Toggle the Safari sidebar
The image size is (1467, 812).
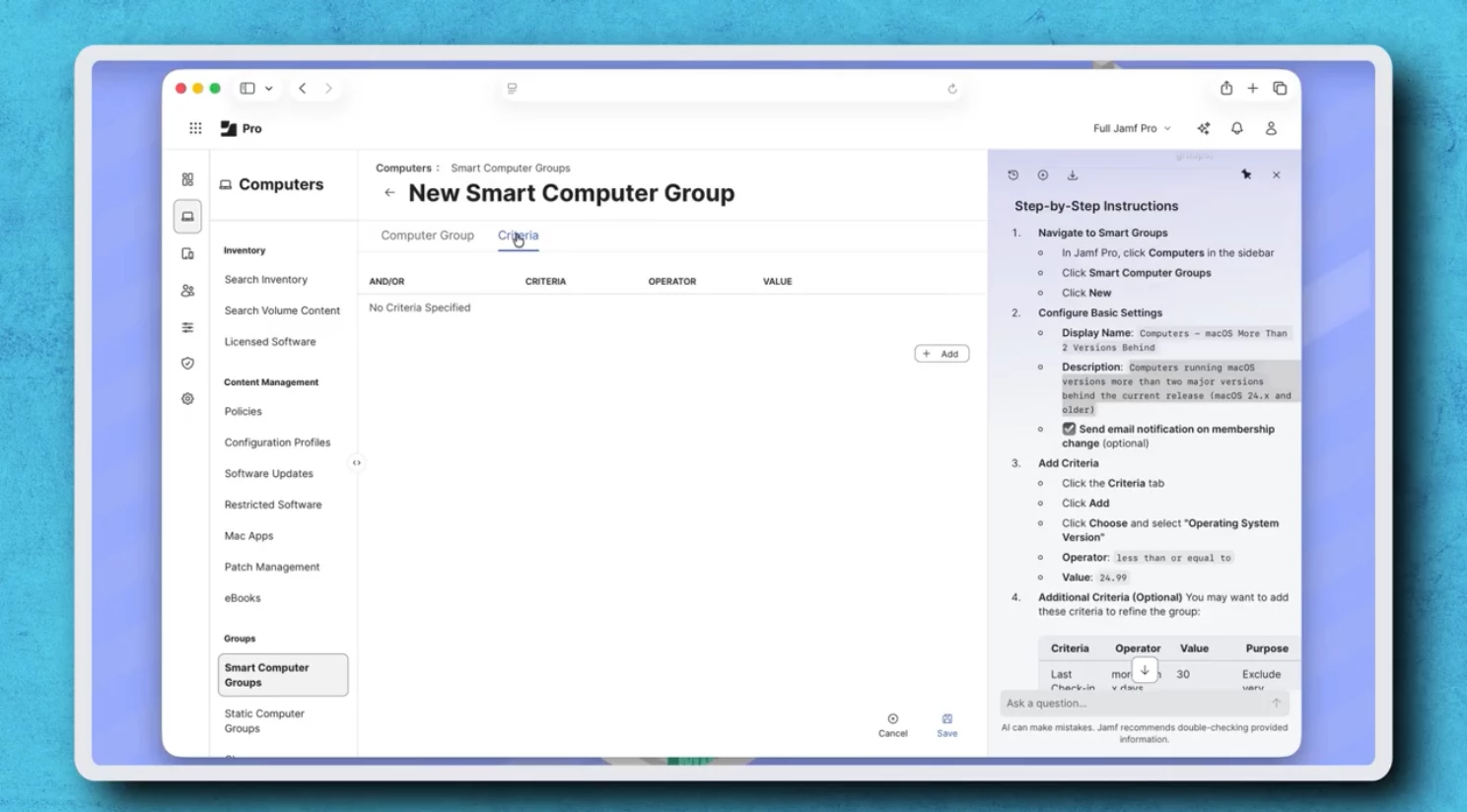247,88
